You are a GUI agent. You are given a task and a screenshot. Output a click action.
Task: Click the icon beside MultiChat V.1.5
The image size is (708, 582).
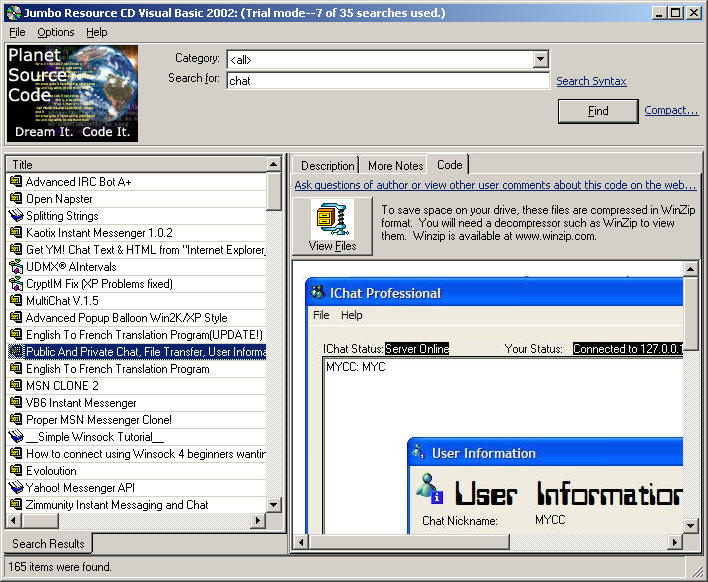(16, 301)
